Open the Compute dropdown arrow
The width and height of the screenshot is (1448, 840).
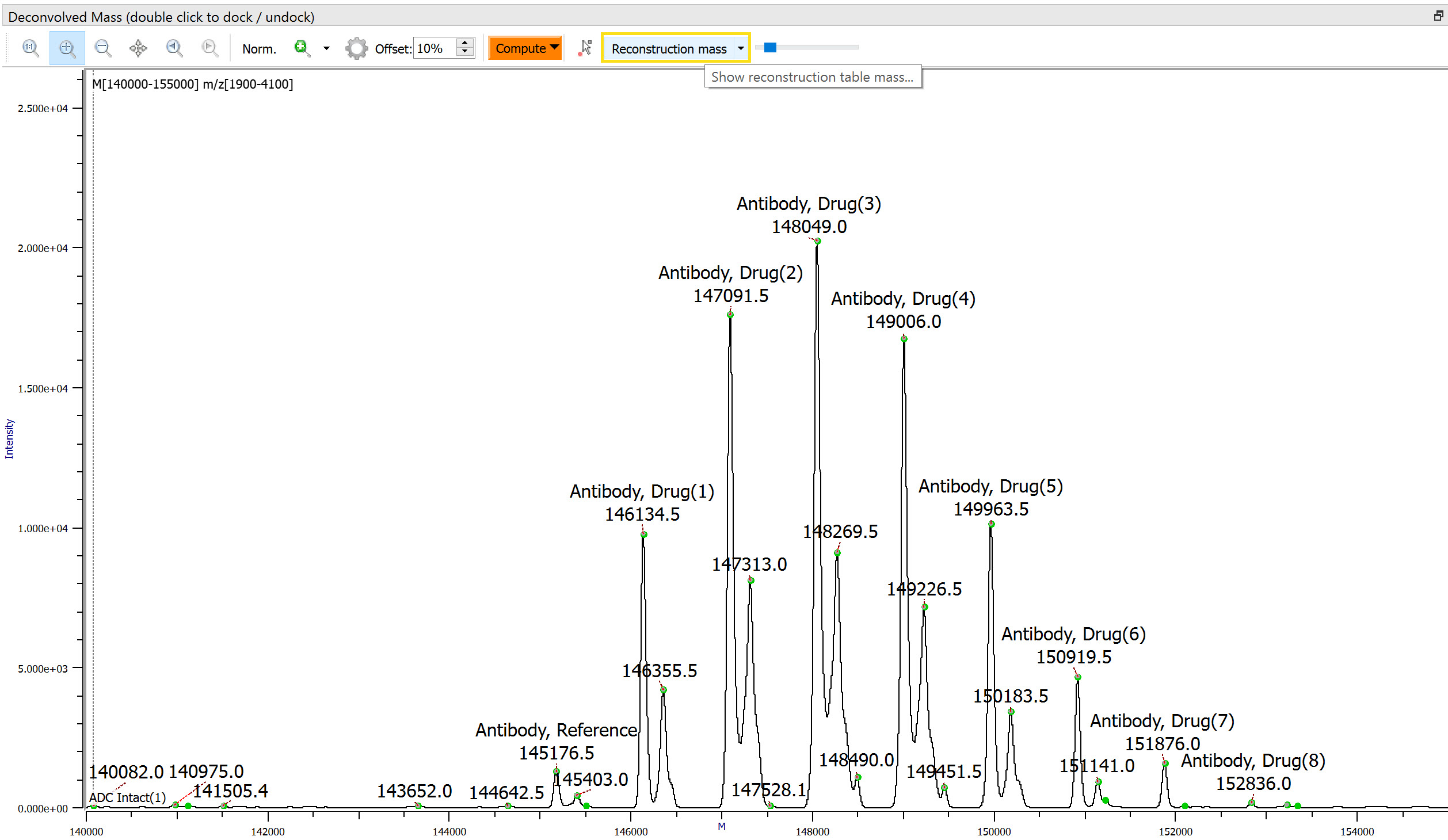pos(554,47)
